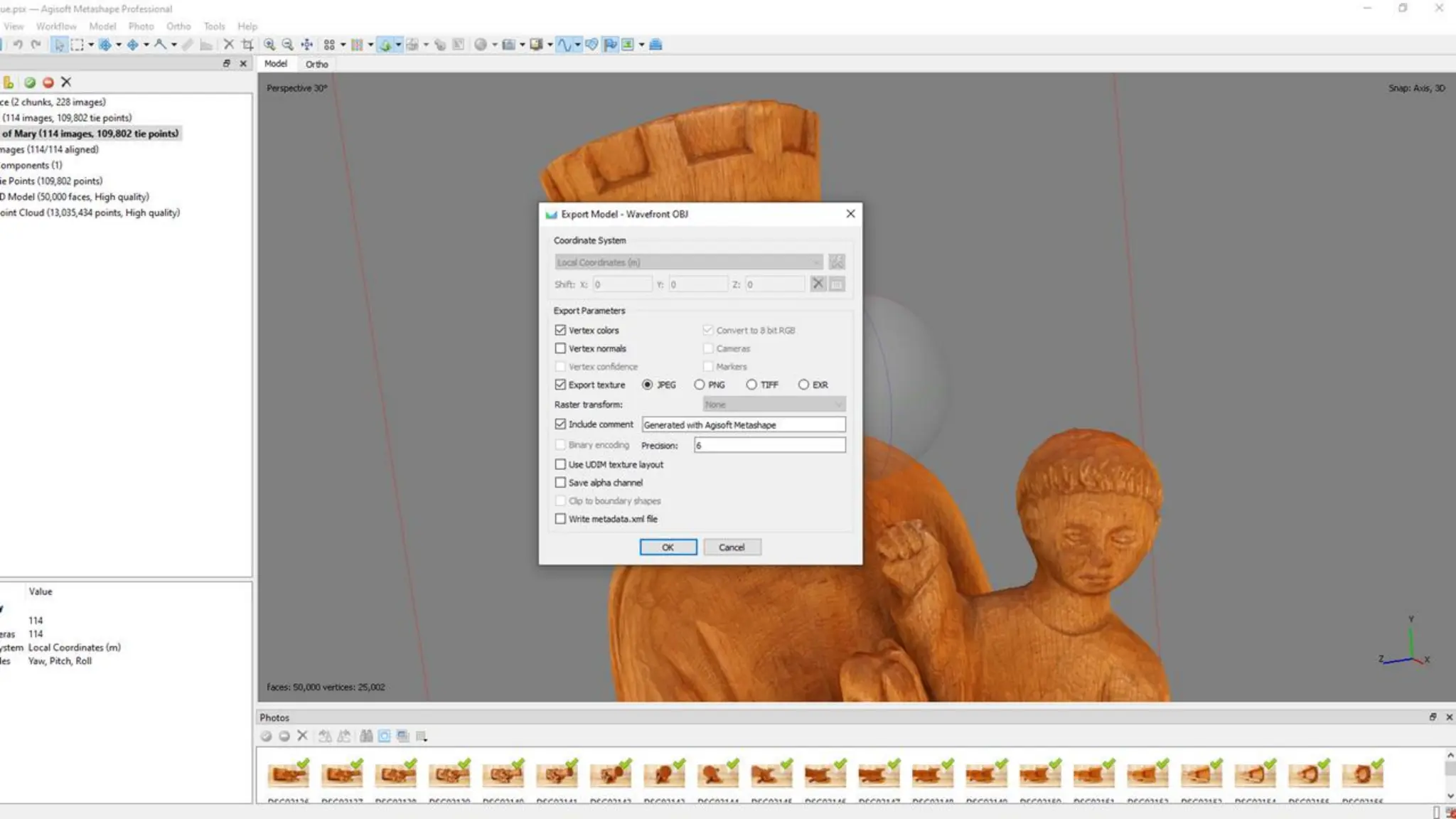The image size is (1456, 819).
Task: Switch to the Ortho tab
Action: 316,64
